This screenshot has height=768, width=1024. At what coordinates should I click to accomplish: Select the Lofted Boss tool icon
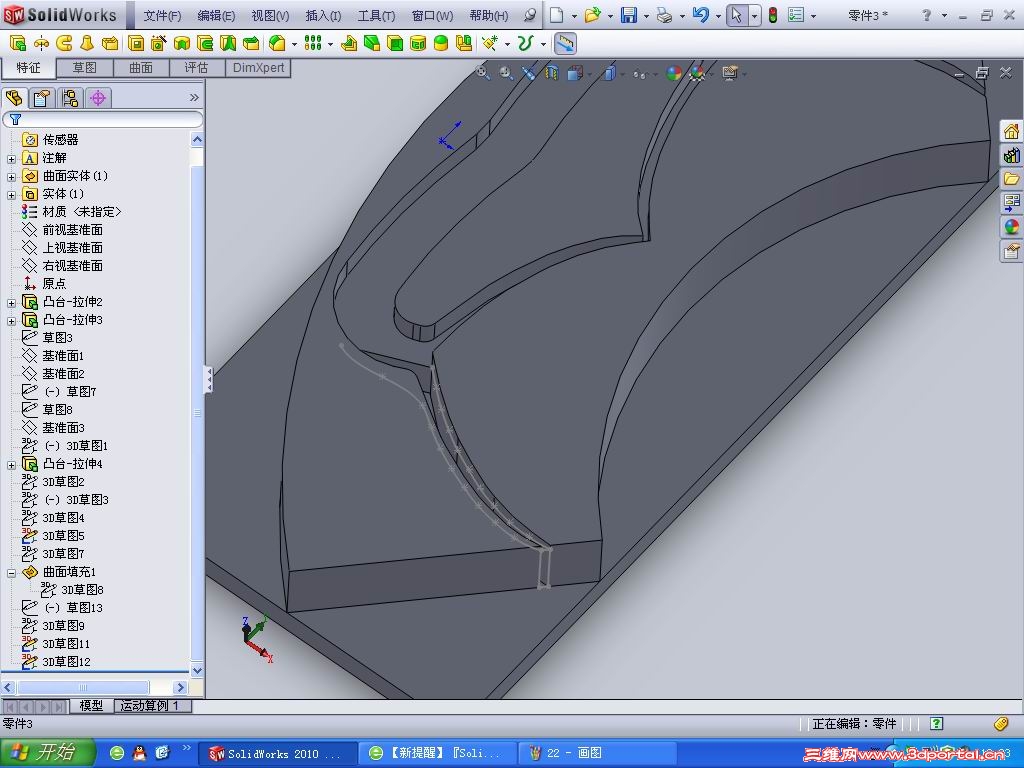coord(87,43)
